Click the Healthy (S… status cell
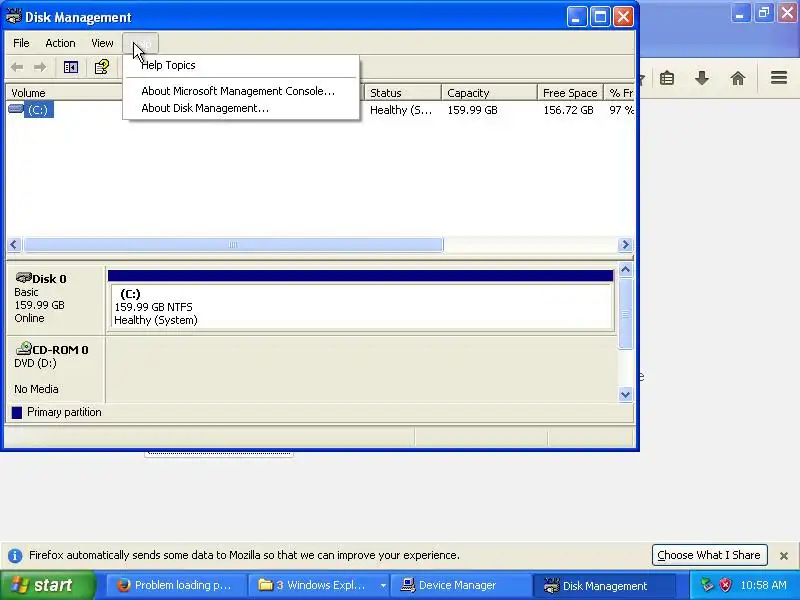 point(401,110)
